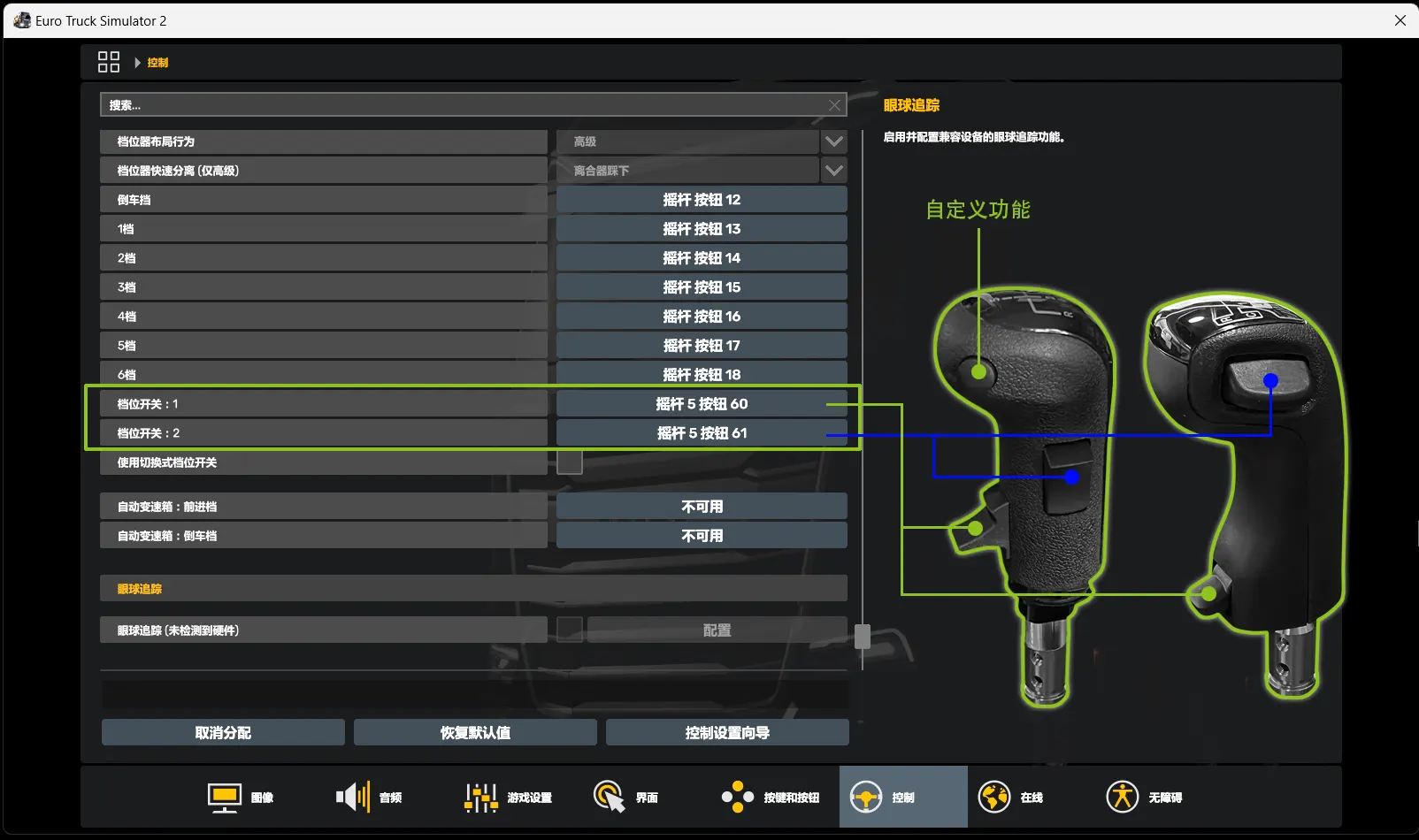Rebind 档位开关 1 via 摇杆 5 按钮 60
This screenshot has height=840, width=1419.
tap(702, 404)
